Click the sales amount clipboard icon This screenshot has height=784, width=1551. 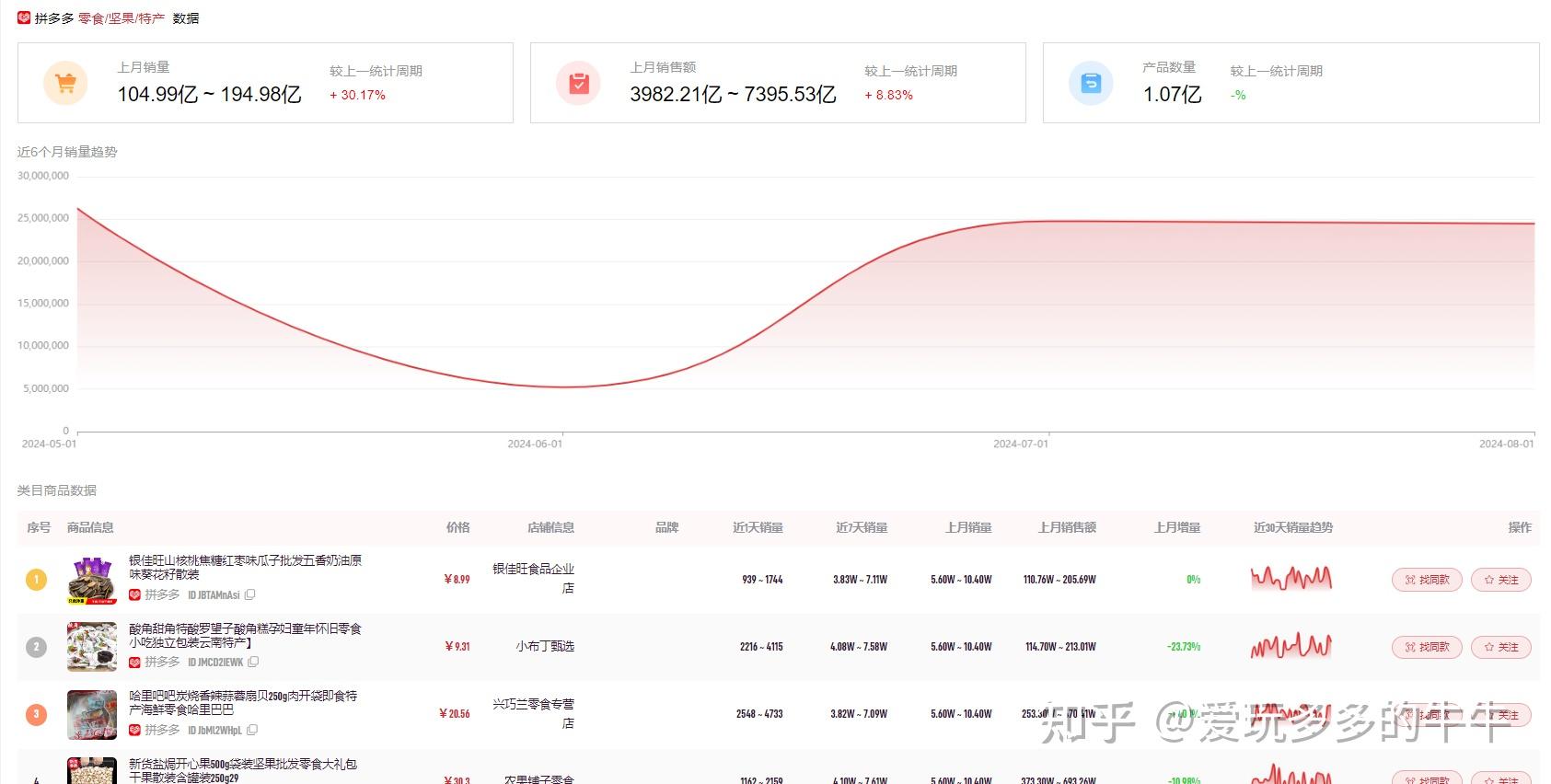578,84
